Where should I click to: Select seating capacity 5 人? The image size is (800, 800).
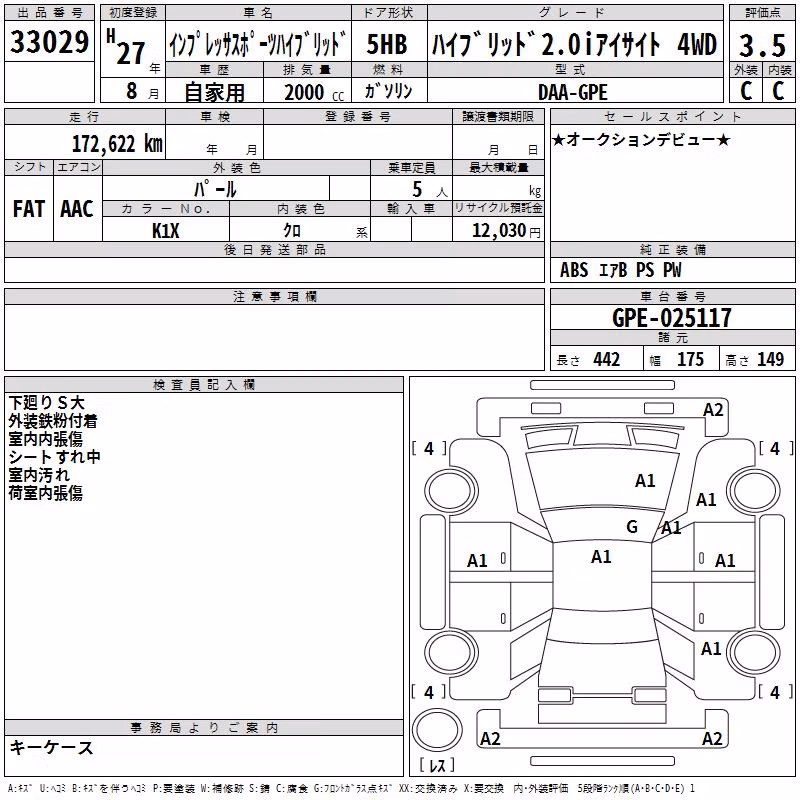click(430, 190)
